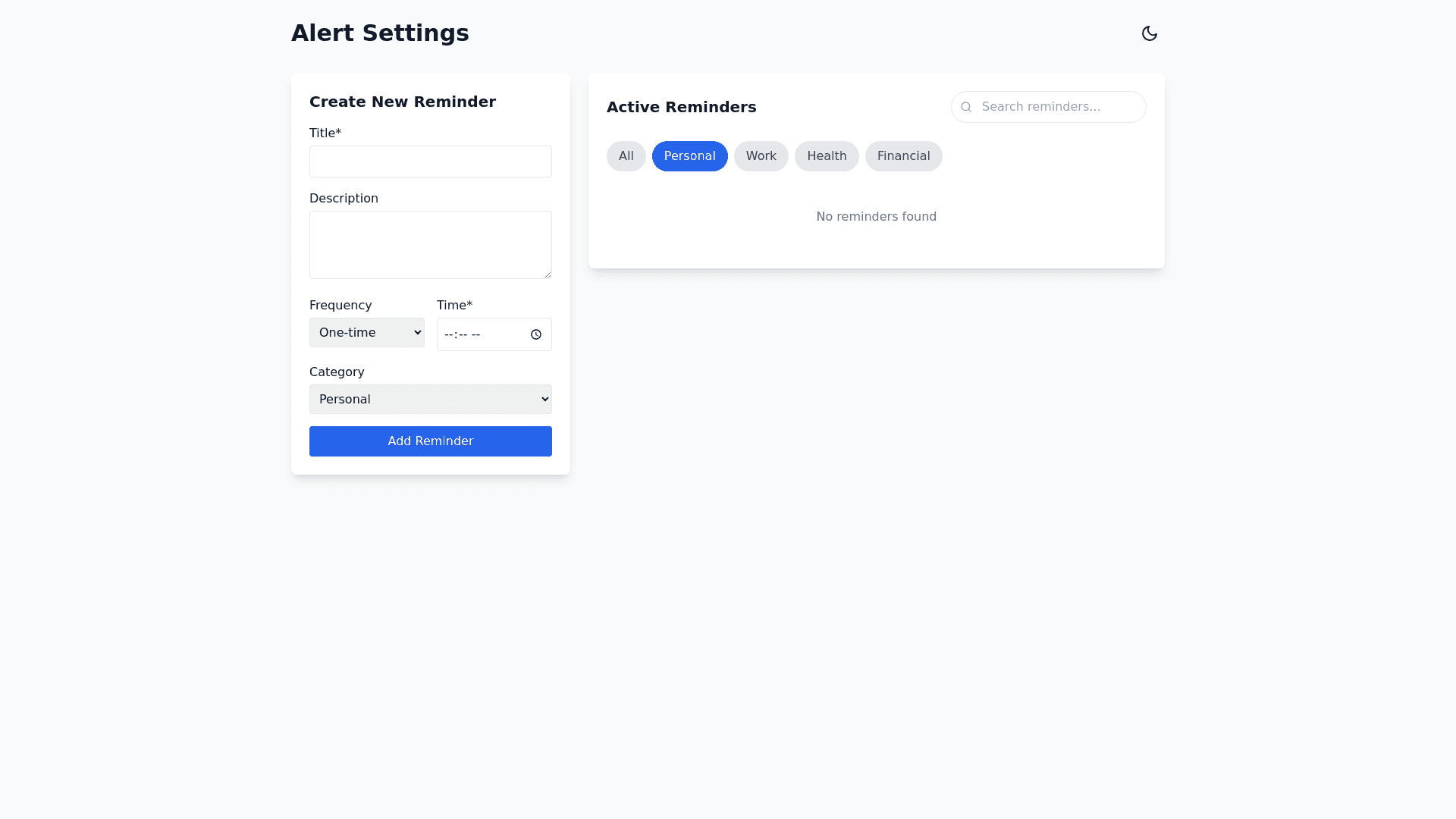Switch to the Work filter
1456x819 pixels.
(761, 156)
